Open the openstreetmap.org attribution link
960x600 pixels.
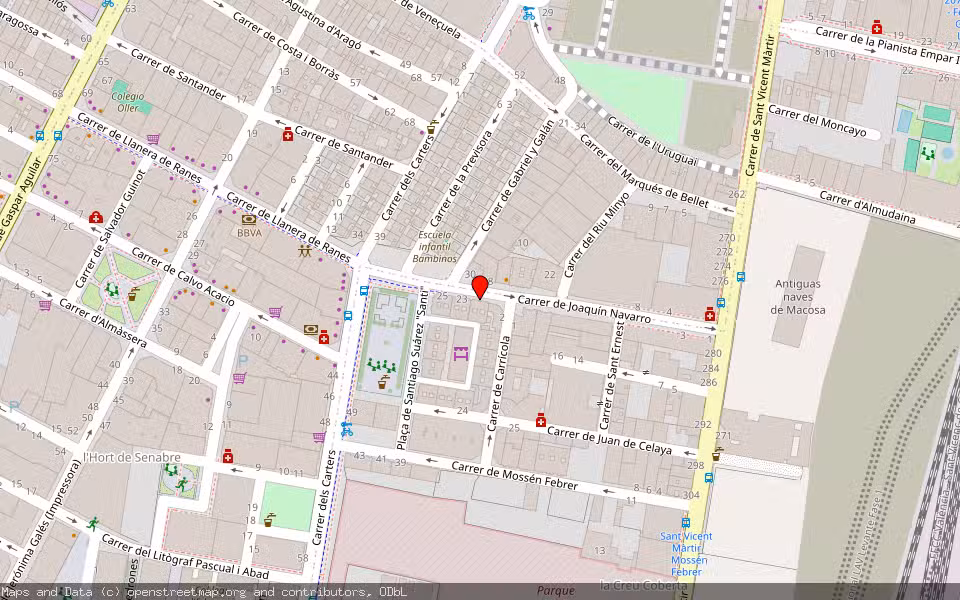188,592
